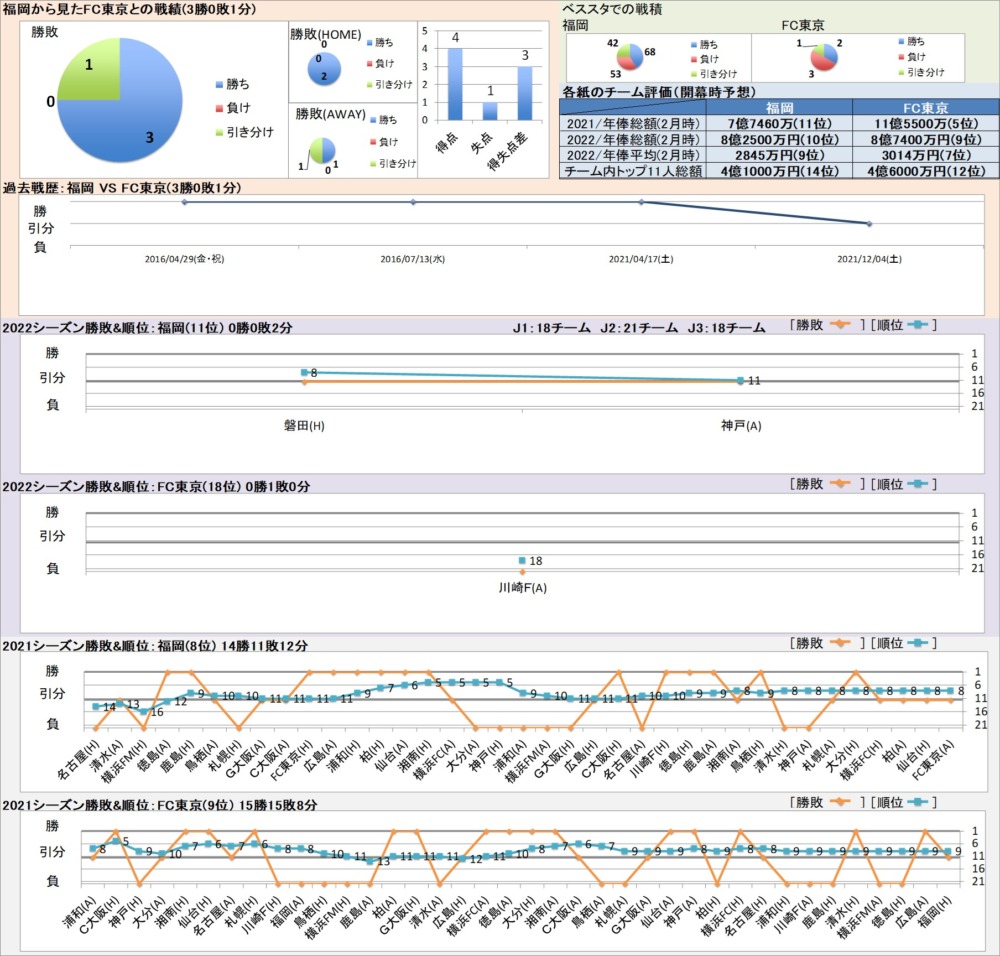Click the date label 2021/12/04(土)
1000x956 pixels.
coord(869,259)
